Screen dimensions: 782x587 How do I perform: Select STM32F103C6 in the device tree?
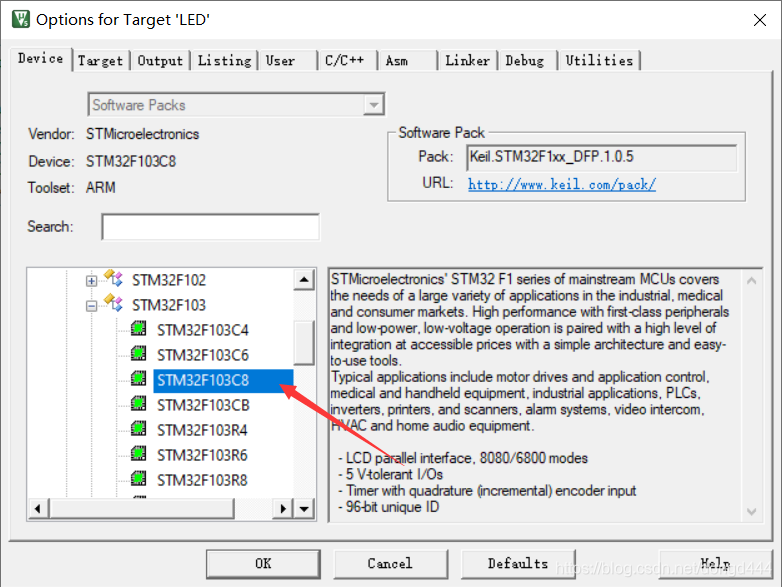pos(202,355)
